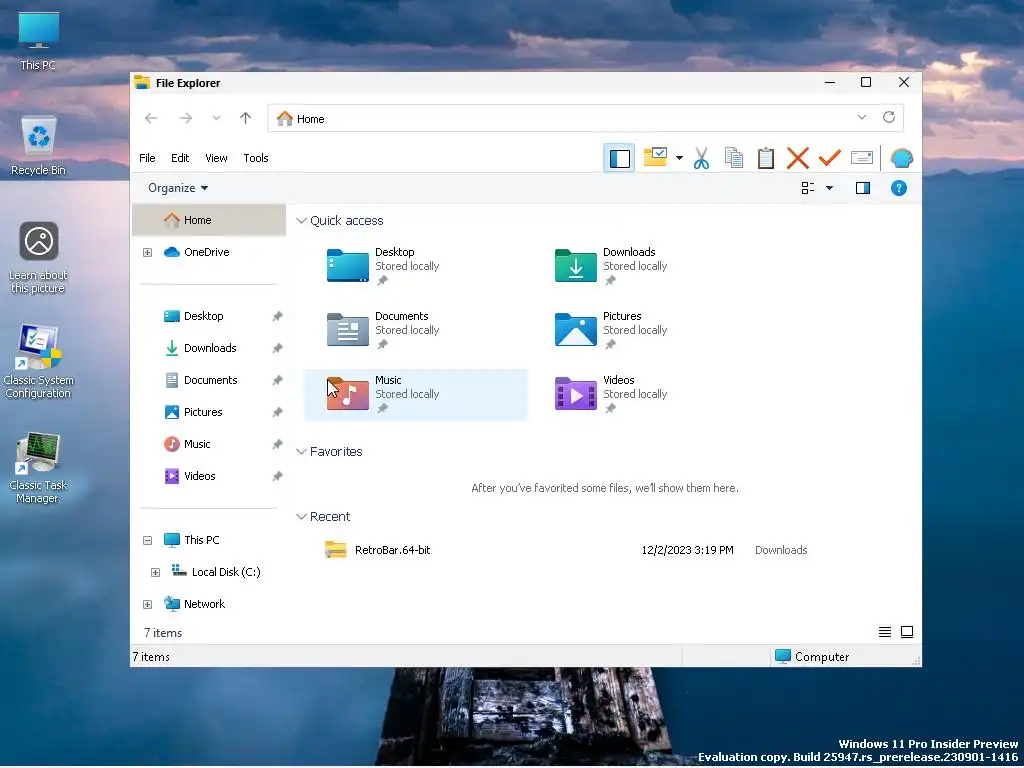Click the Paste clipboard icon
Viewport: 1024px width, 768px height.
click(765, 158)
